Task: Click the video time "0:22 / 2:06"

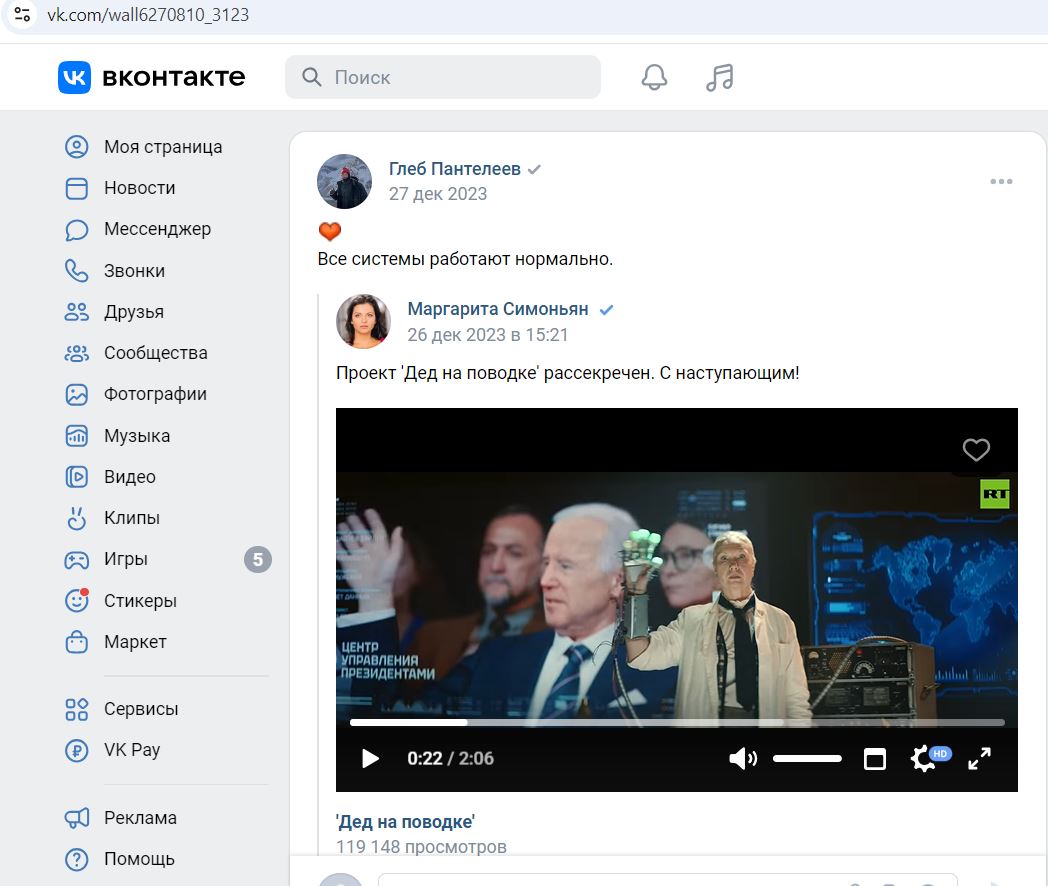Action: pos(450,758)
